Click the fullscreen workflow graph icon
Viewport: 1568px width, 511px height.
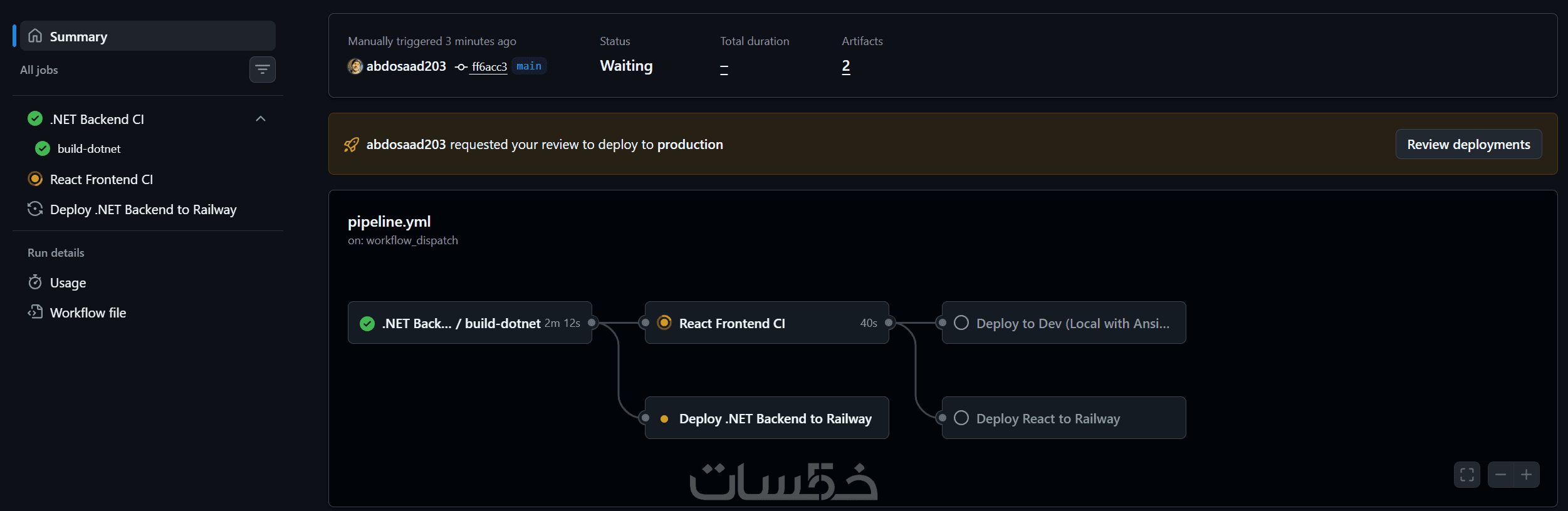[1466, 475]
